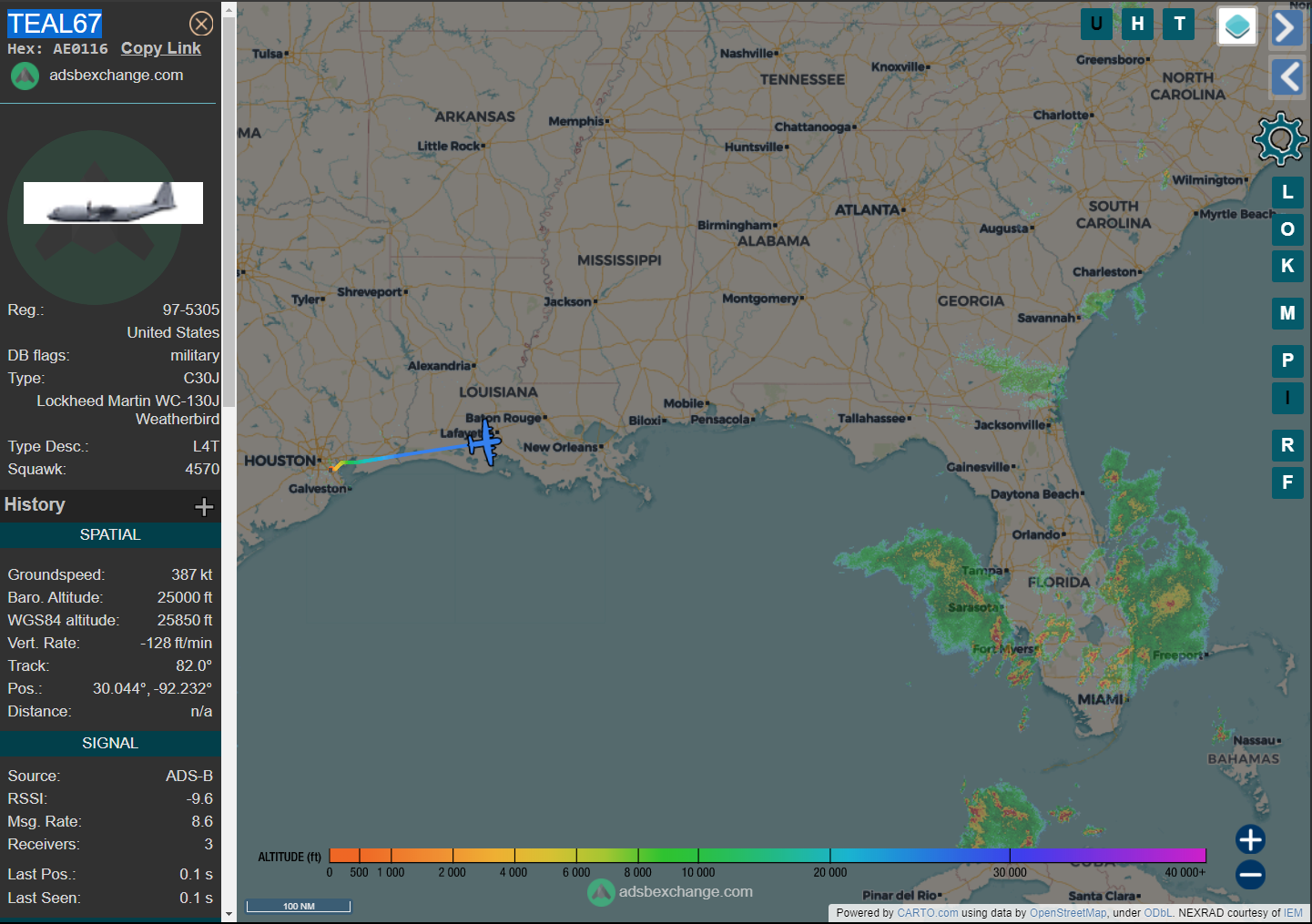Click the adsbexchange logo icon in sidebar
1312x924 pixels.
pos(25,76)
